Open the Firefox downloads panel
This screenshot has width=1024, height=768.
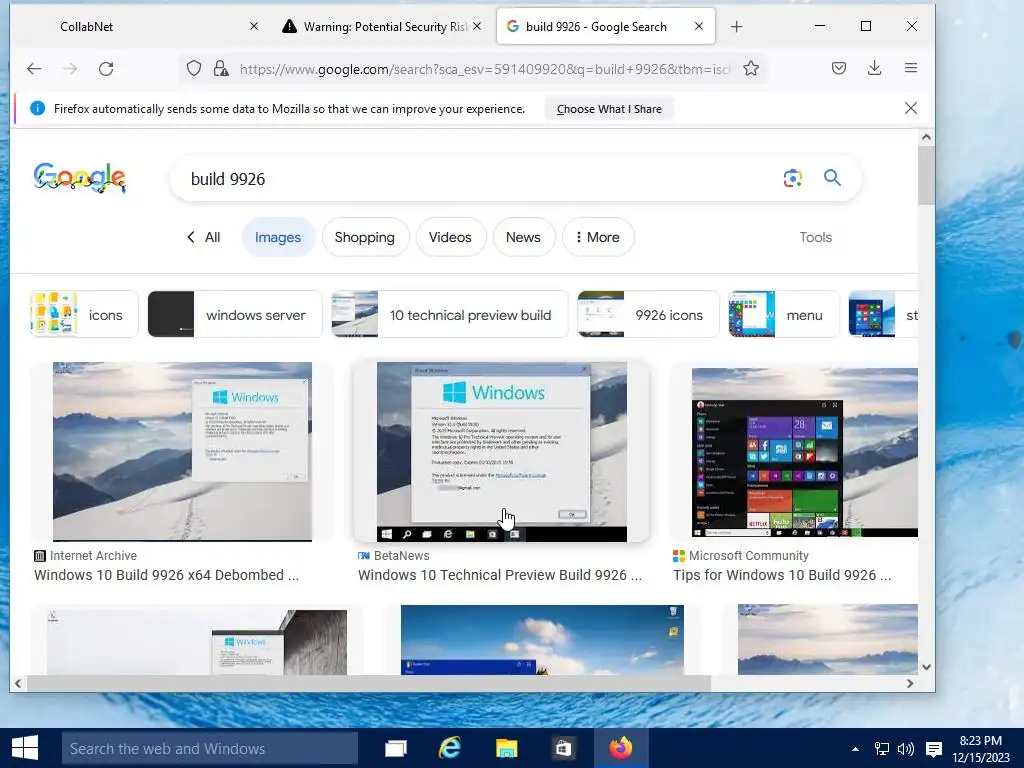tap(874, 68)
